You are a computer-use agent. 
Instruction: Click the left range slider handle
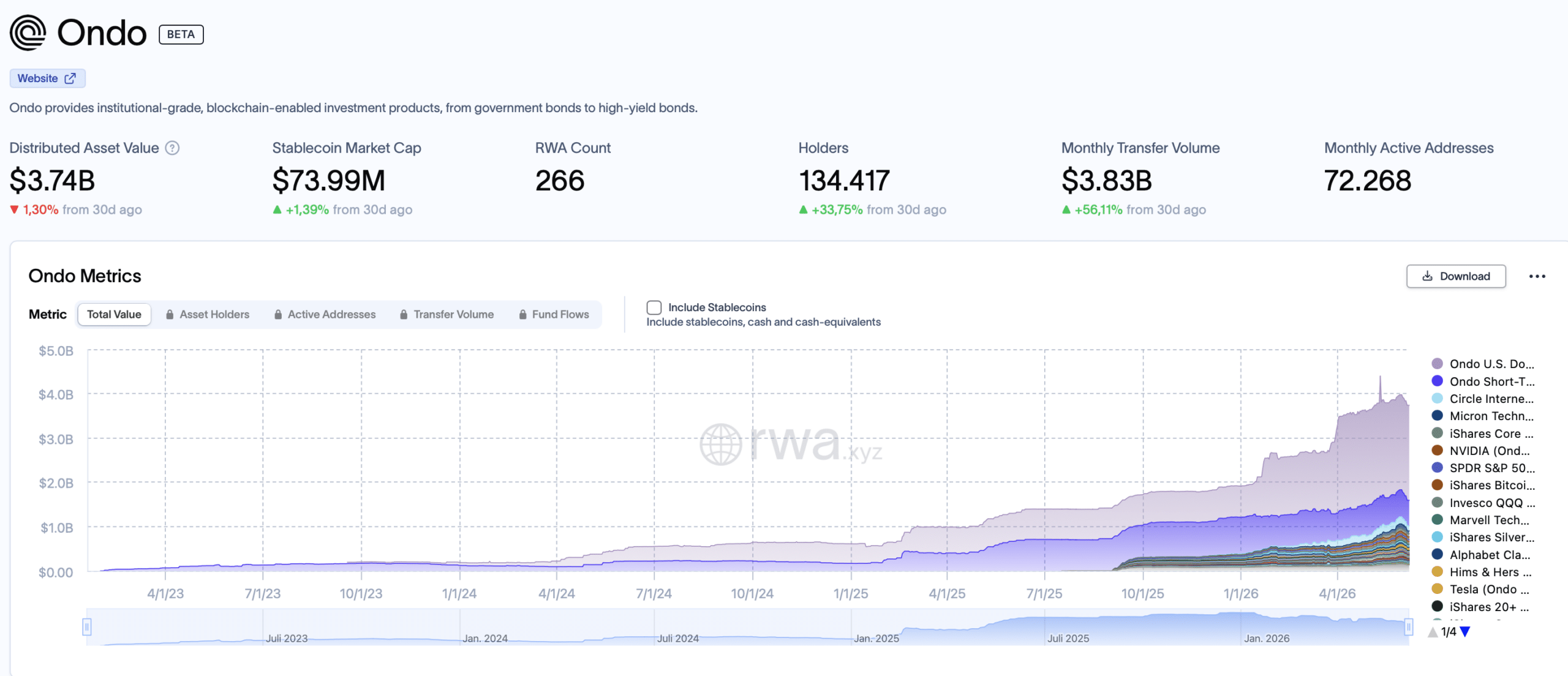point(87,627)
